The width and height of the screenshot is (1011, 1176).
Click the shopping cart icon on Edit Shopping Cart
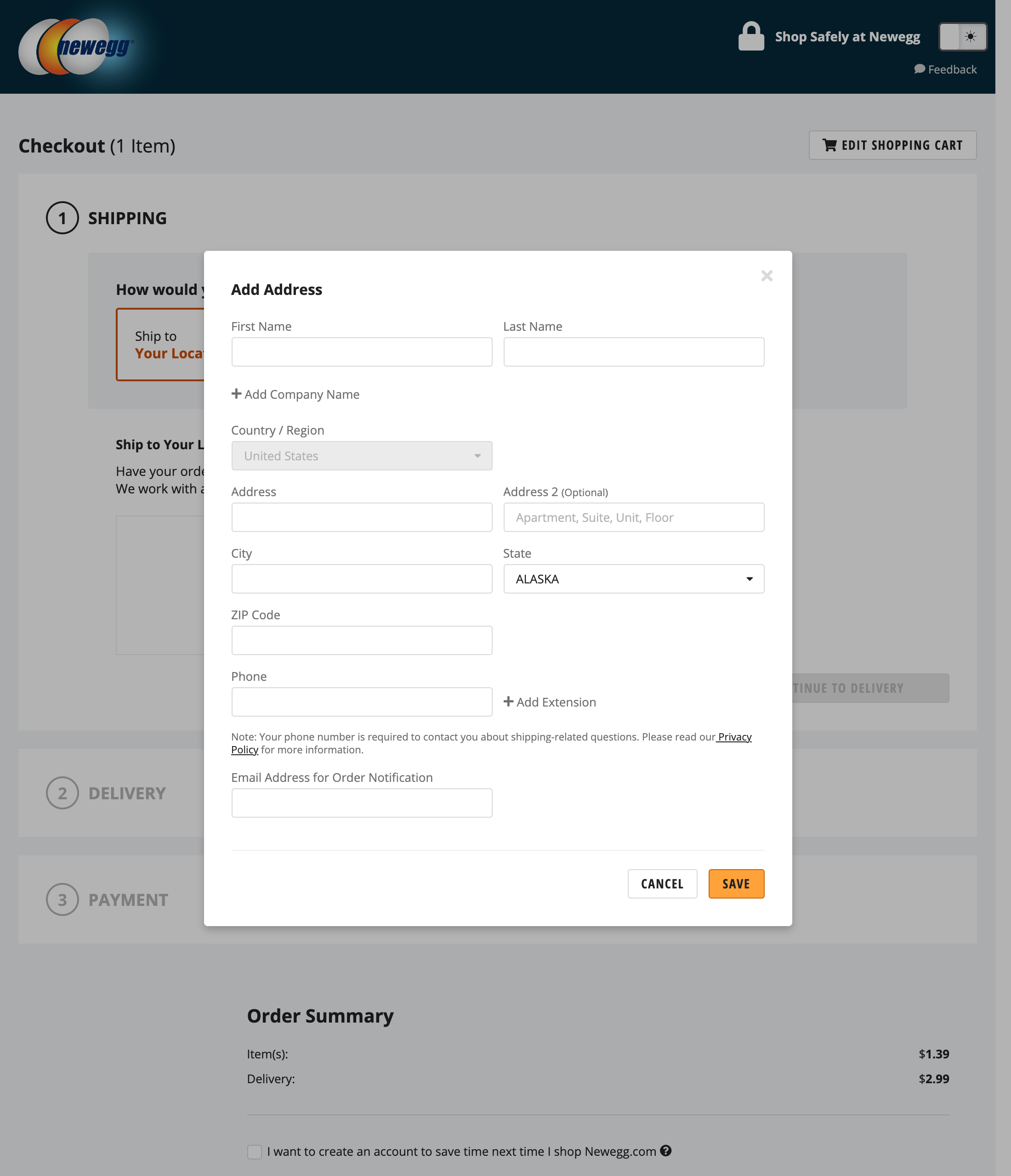pyautogui.click(x=829, y=145)
